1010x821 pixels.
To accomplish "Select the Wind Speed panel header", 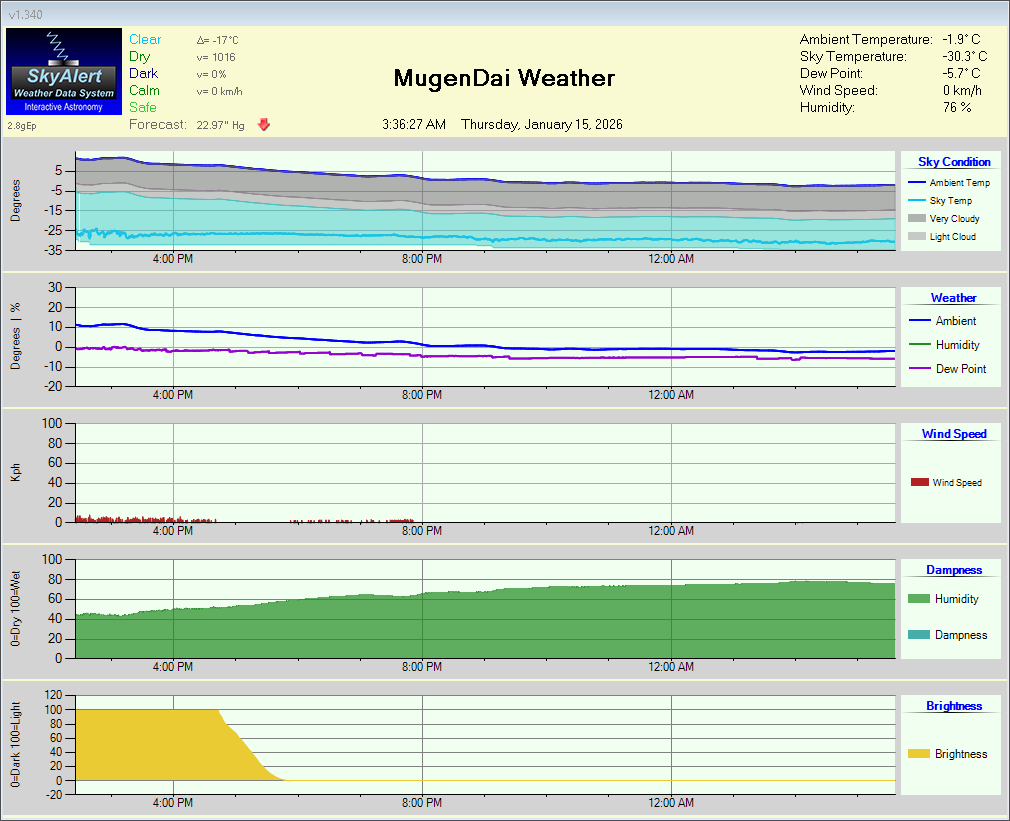I will pos(952,433).
